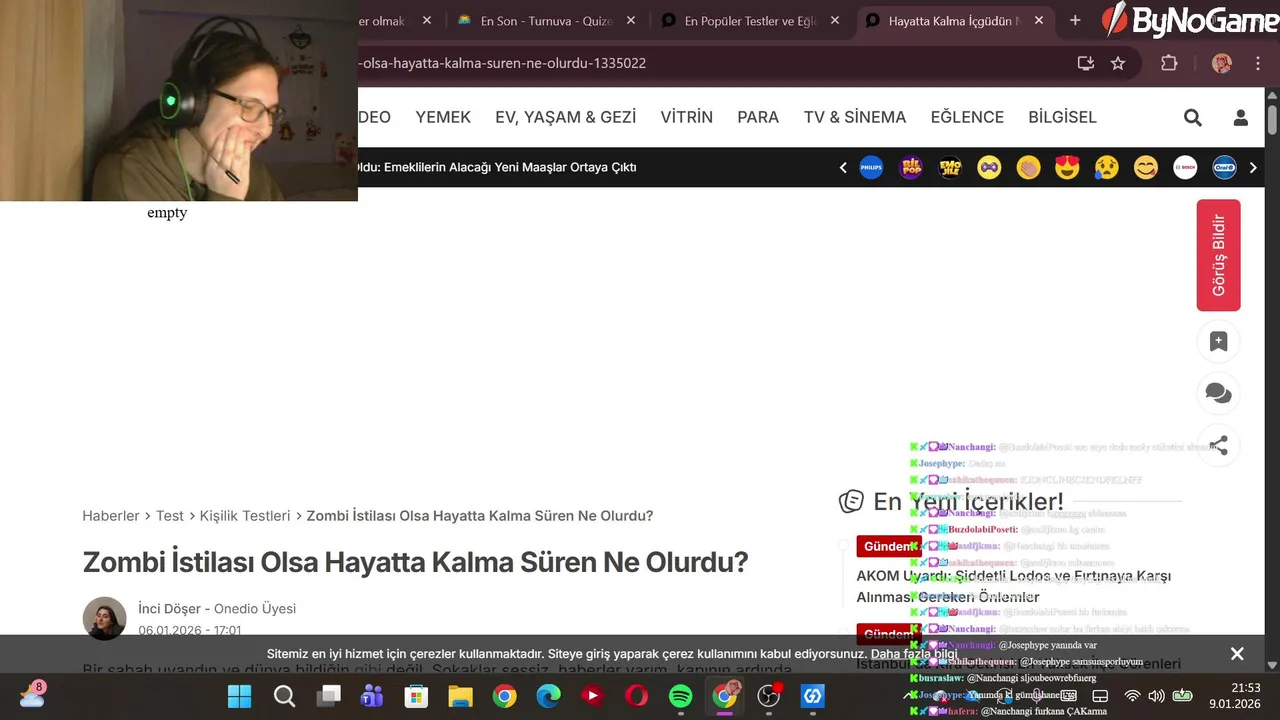Screen dimensions: 1280x720
Task: Click the yummy smiling emoji icon
Action: 1146,168
